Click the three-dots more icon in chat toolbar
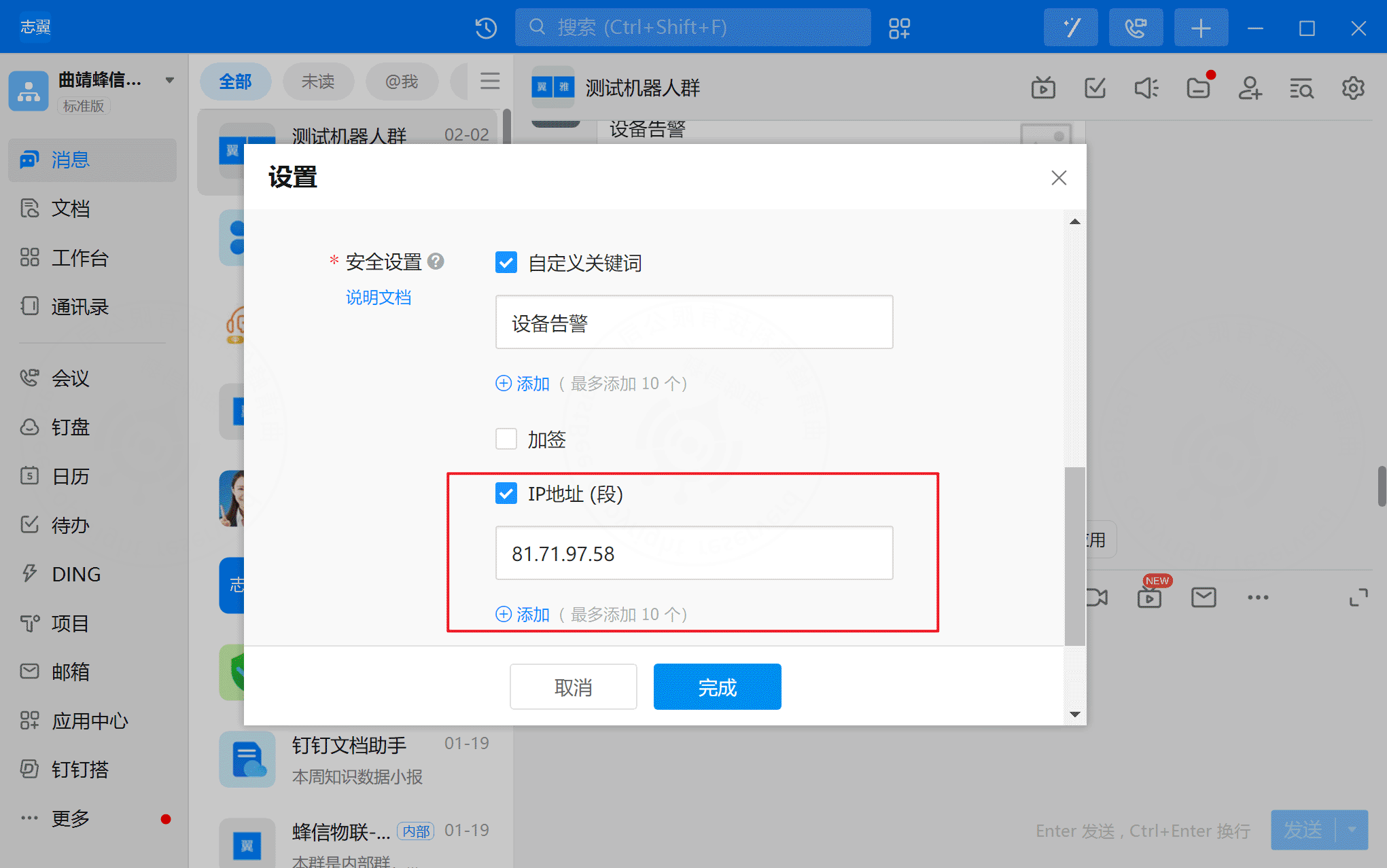Image resolution: width=1387 pixels, height=868 pixels. [1258, 598]
